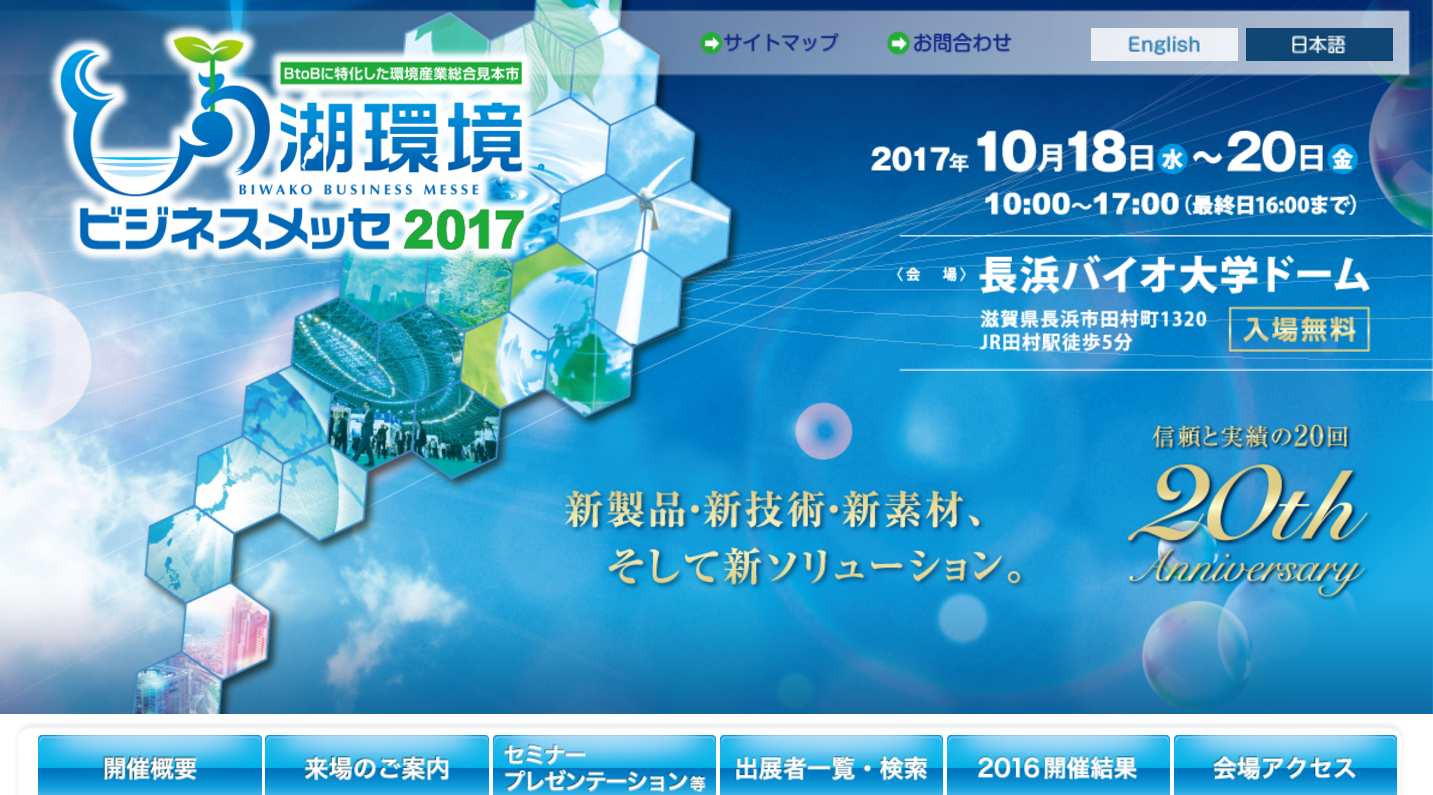This screenshot has width=1433, height=795.
Task: Click the text 信頼と実績の20回
Action: click(x=1250, y=437)
